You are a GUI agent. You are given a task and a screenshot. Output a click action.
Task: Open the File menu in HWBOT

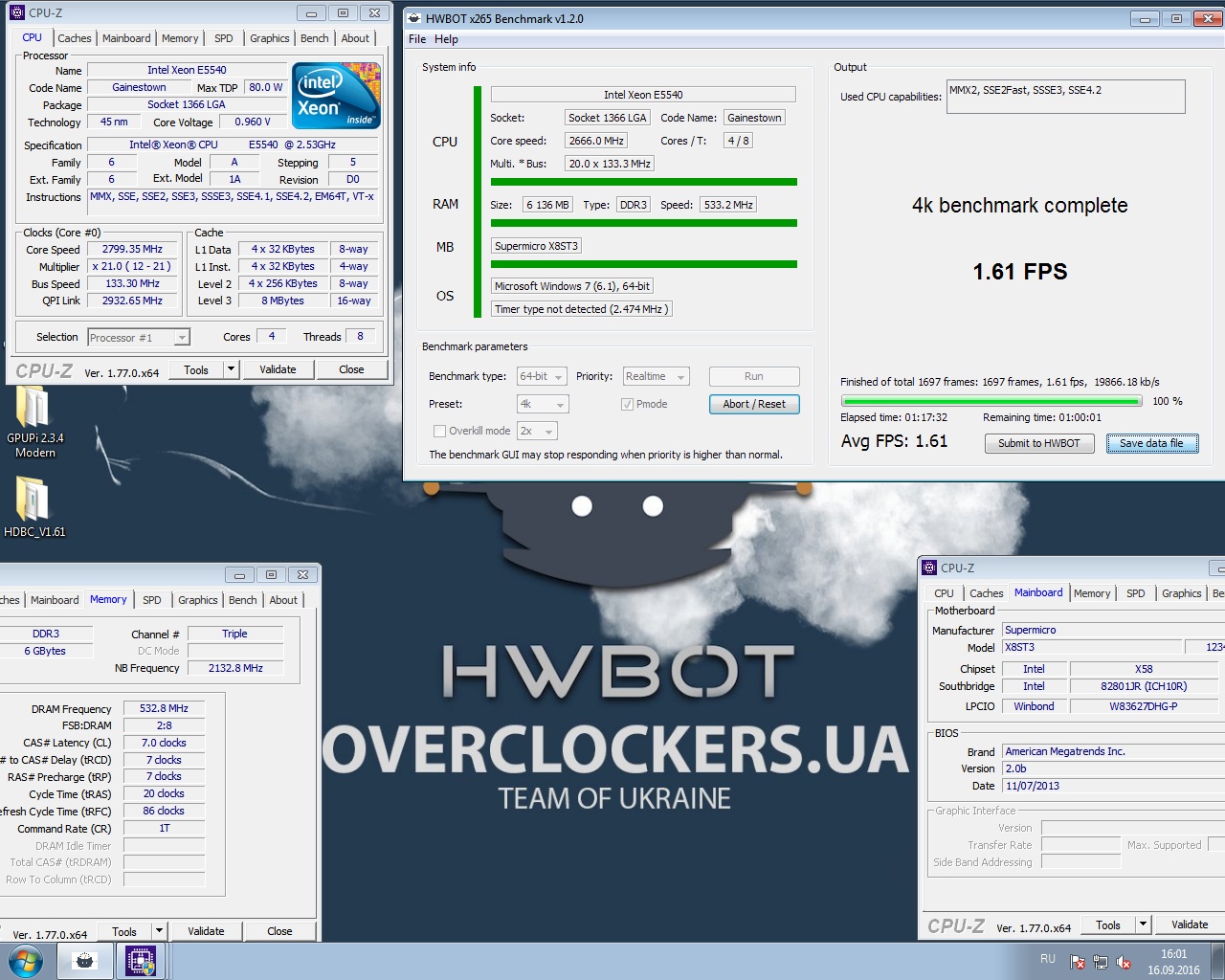coord(417,39)
